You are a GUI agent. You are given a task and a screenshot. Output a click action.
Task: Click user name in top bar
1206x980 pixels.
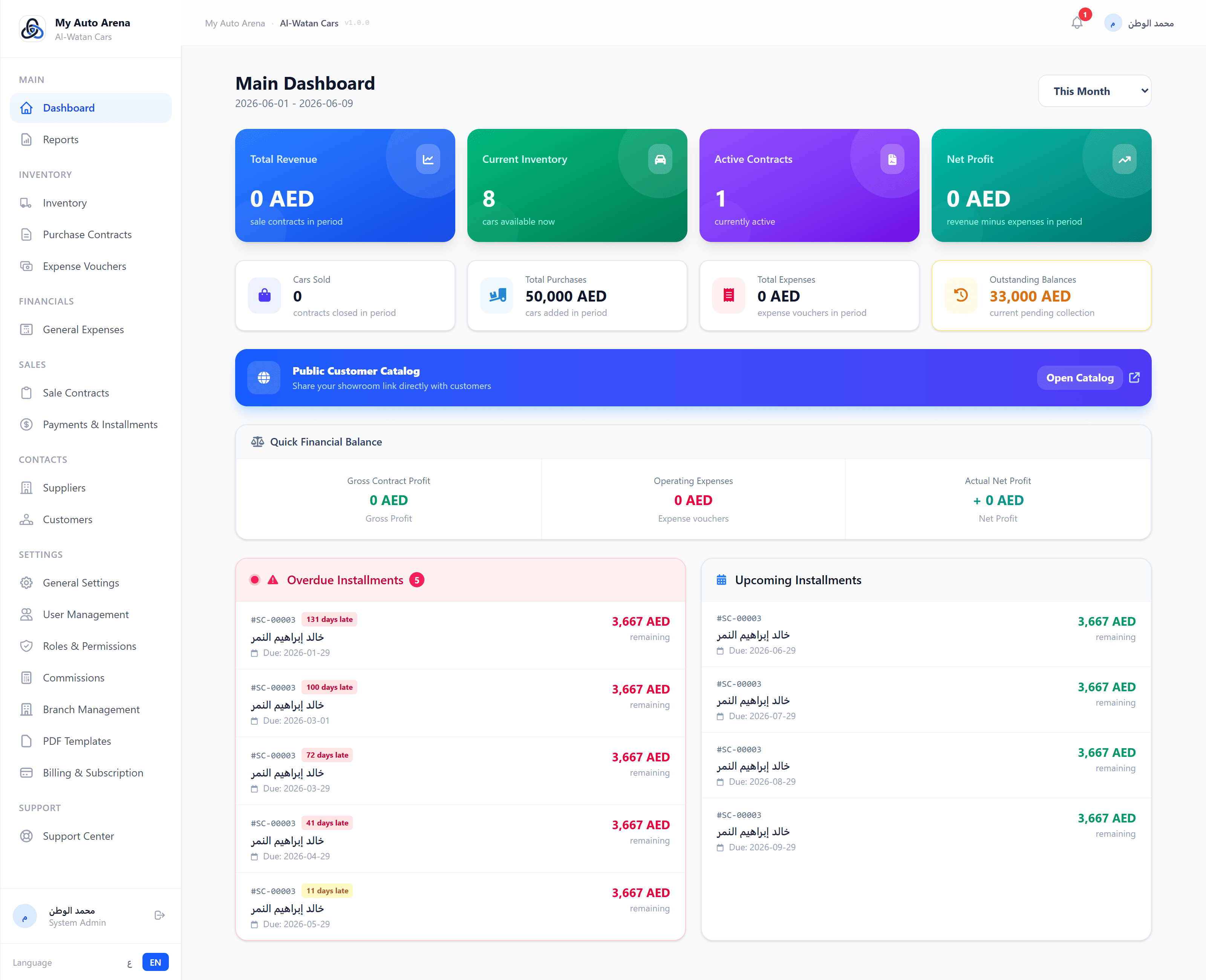1151,23
